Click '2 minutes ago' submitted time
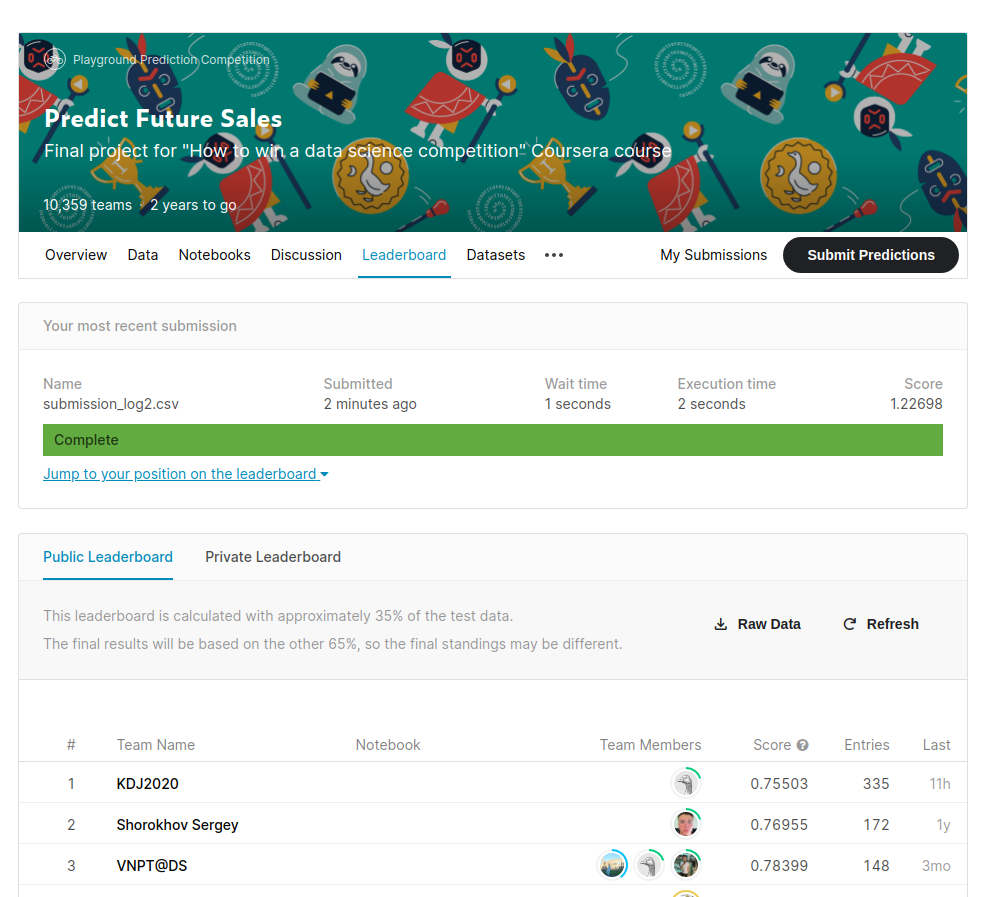The height and width of the screenshot is (897, 996). (370, 404)
